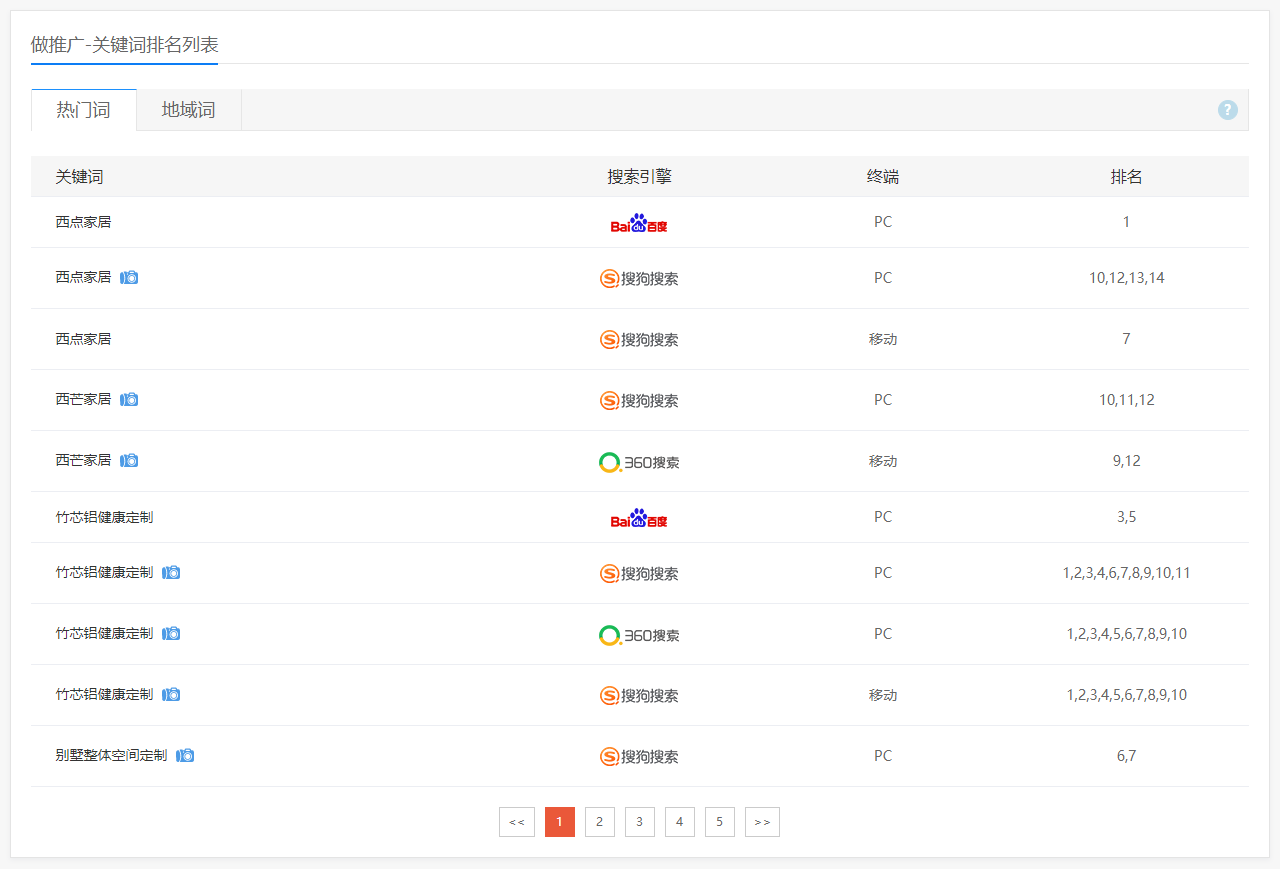The width and height of the screenshot is (1280, 869).
Task: Click camera icon for 西芒家居 360搜索 row
Action: click(129, 460)
